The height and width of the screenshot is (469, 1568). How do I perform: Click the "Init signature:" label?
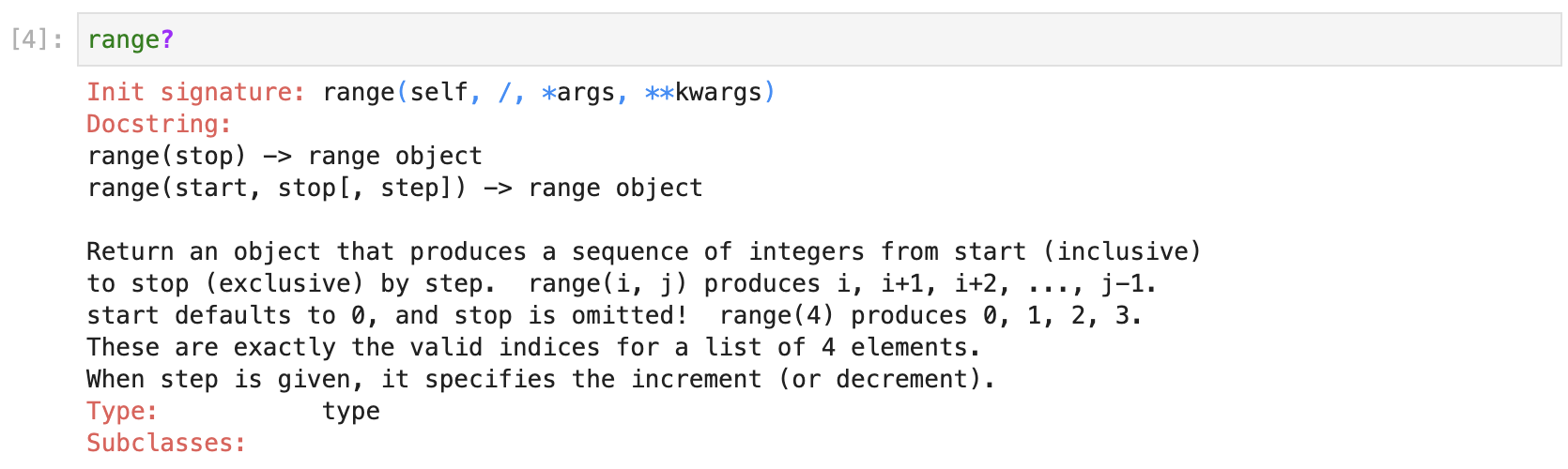[195, 92]
